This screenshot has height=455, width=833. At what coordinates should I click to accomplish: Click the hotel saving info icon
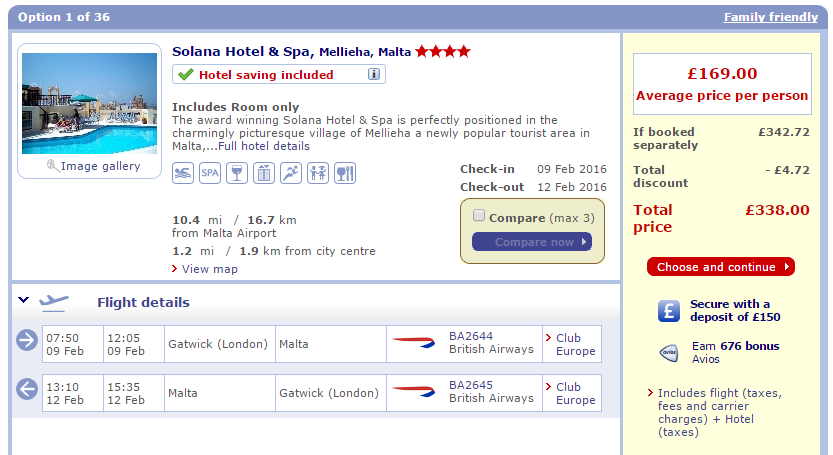[x=374, y=74]
